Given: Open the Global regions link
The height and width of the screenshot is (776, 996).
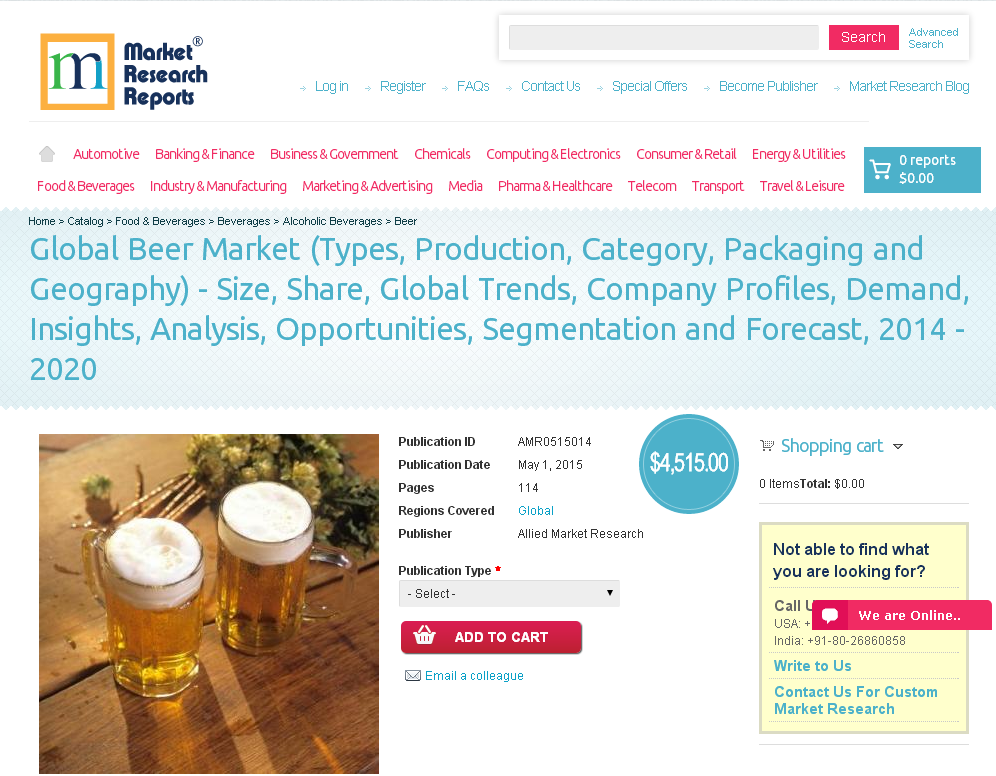Looking at the screenshot, I should (x=536, y=510).
